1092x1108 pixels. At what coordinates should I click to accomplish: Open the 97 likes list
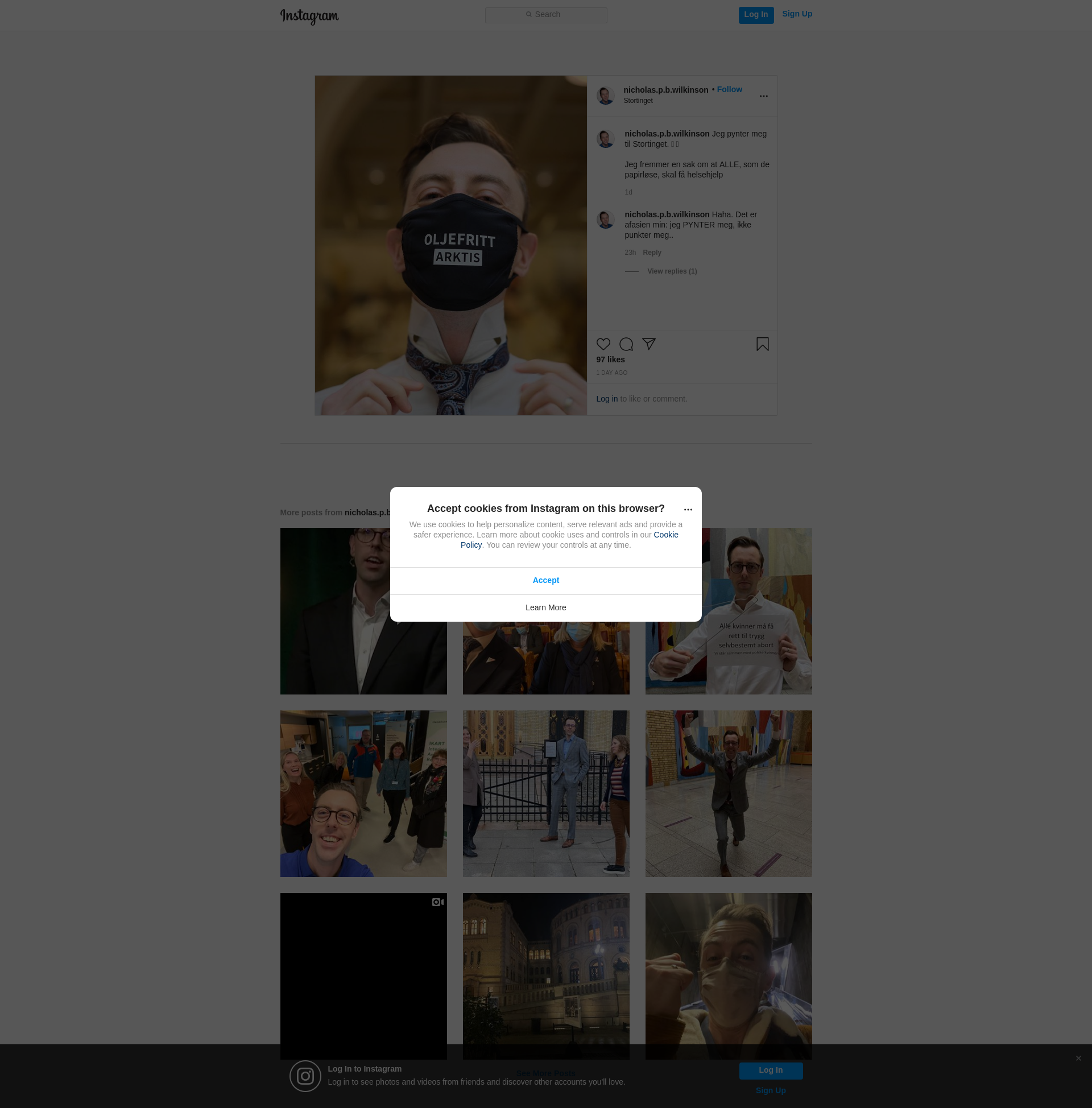(610, 359)
